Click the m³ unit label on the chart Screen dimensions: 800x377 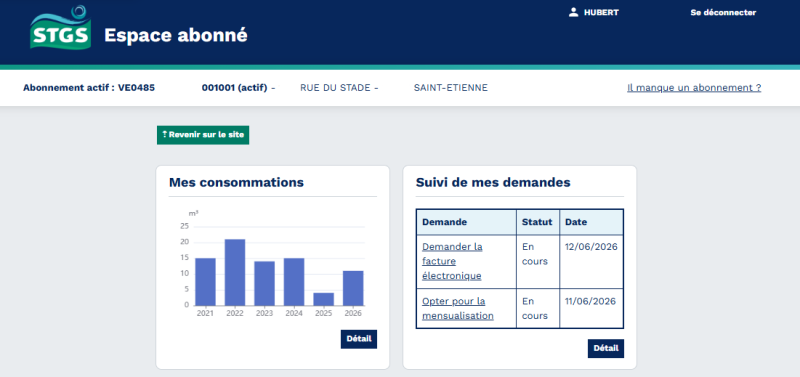pyautogui.click(x=193, y=213)
